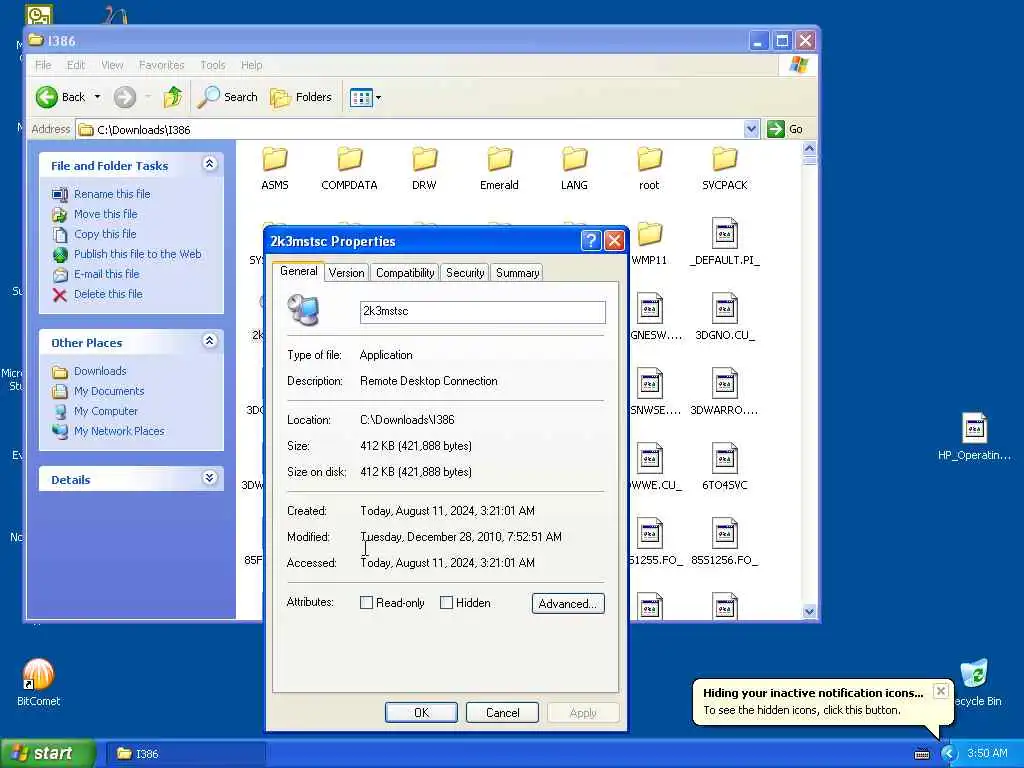Go to My Computer in Other Places
This screenshot has width=1024, height=768.
click(x=105, y=411)
